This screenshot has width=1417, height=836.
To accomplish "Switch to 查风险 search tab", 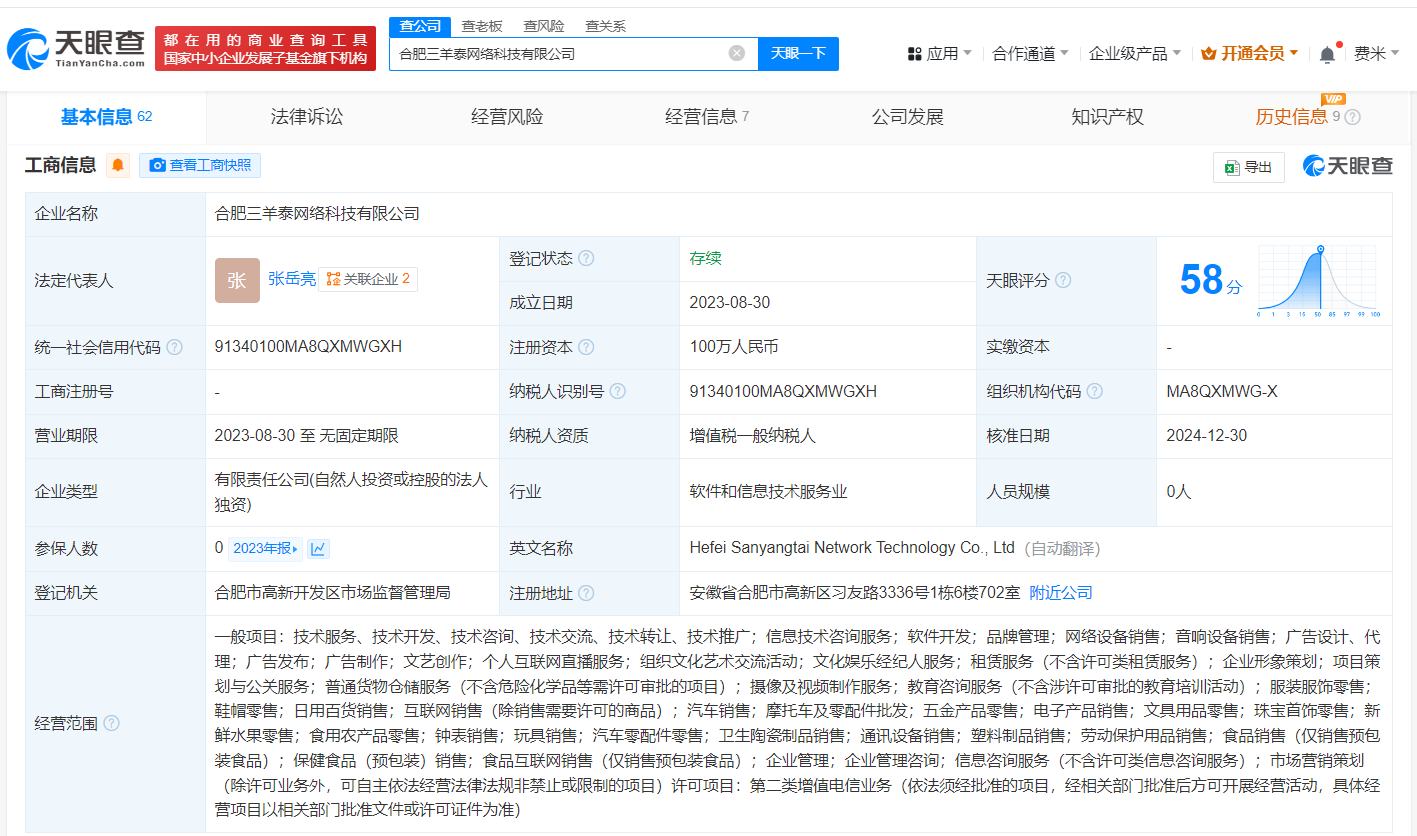I will coord(543,26).
